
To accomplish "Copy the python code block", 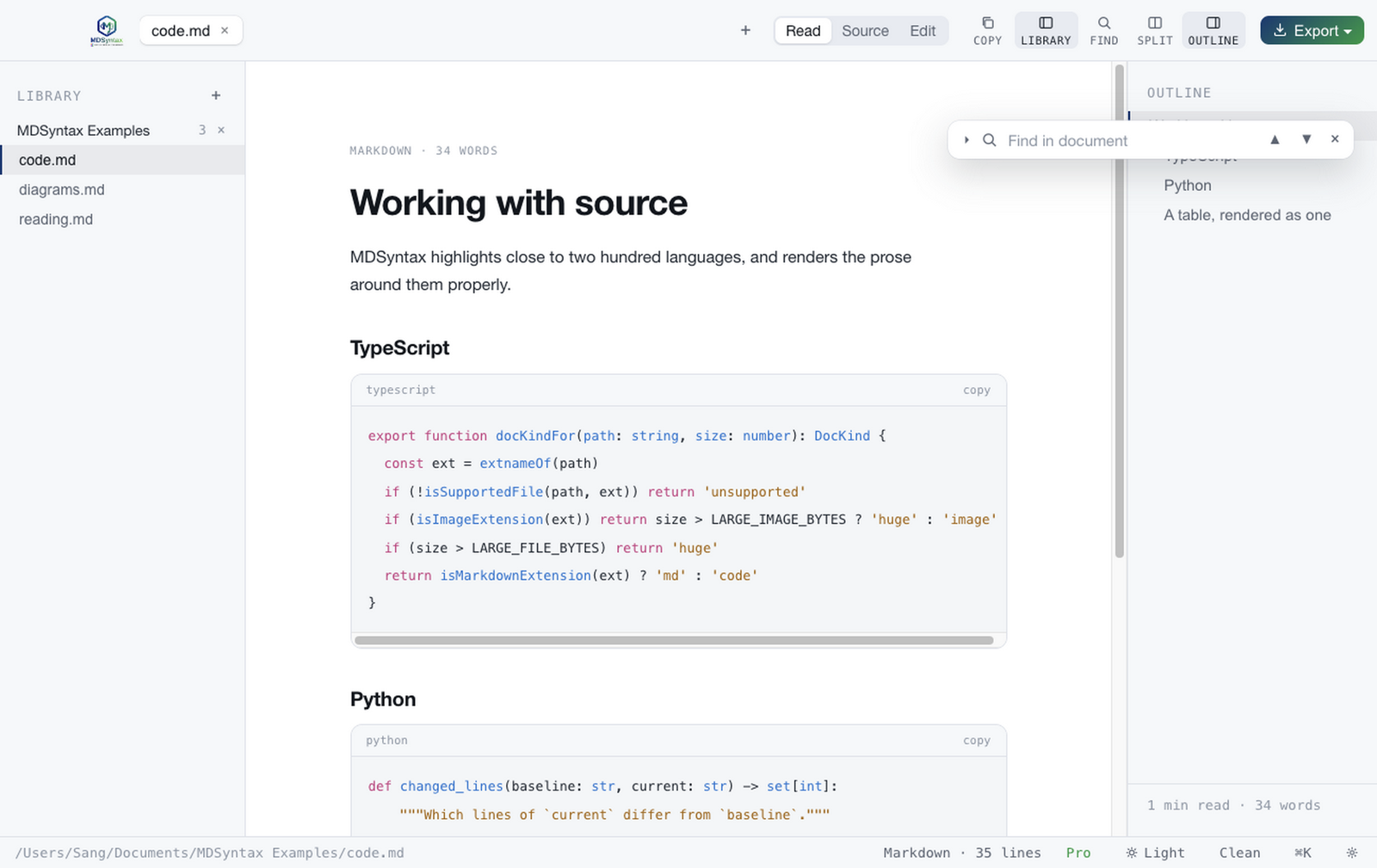I will (977, 740).
